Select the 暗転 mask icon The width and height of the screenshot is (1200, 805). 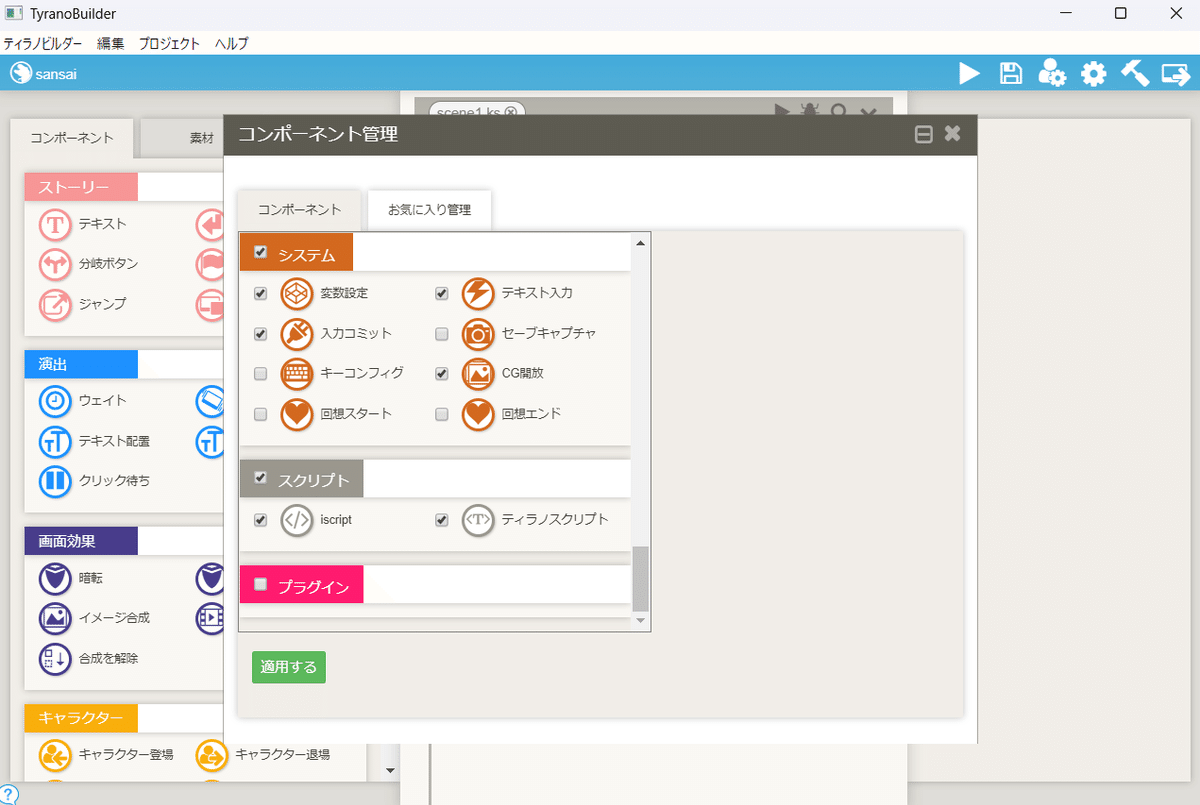pyautogui.click(x=55, y=578)
